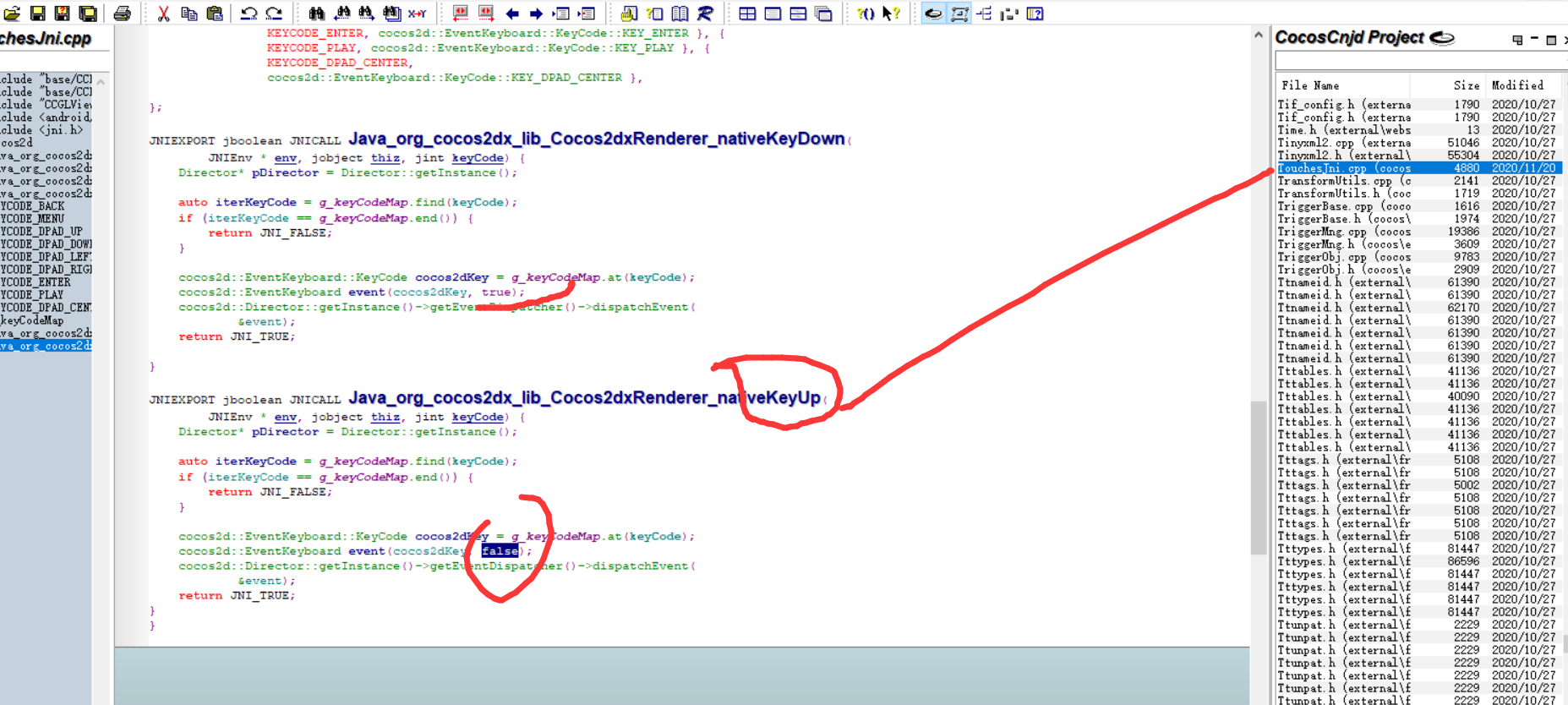
Task: Click the symbol panel scroll up arrow
Action: (x=101, y=82)
